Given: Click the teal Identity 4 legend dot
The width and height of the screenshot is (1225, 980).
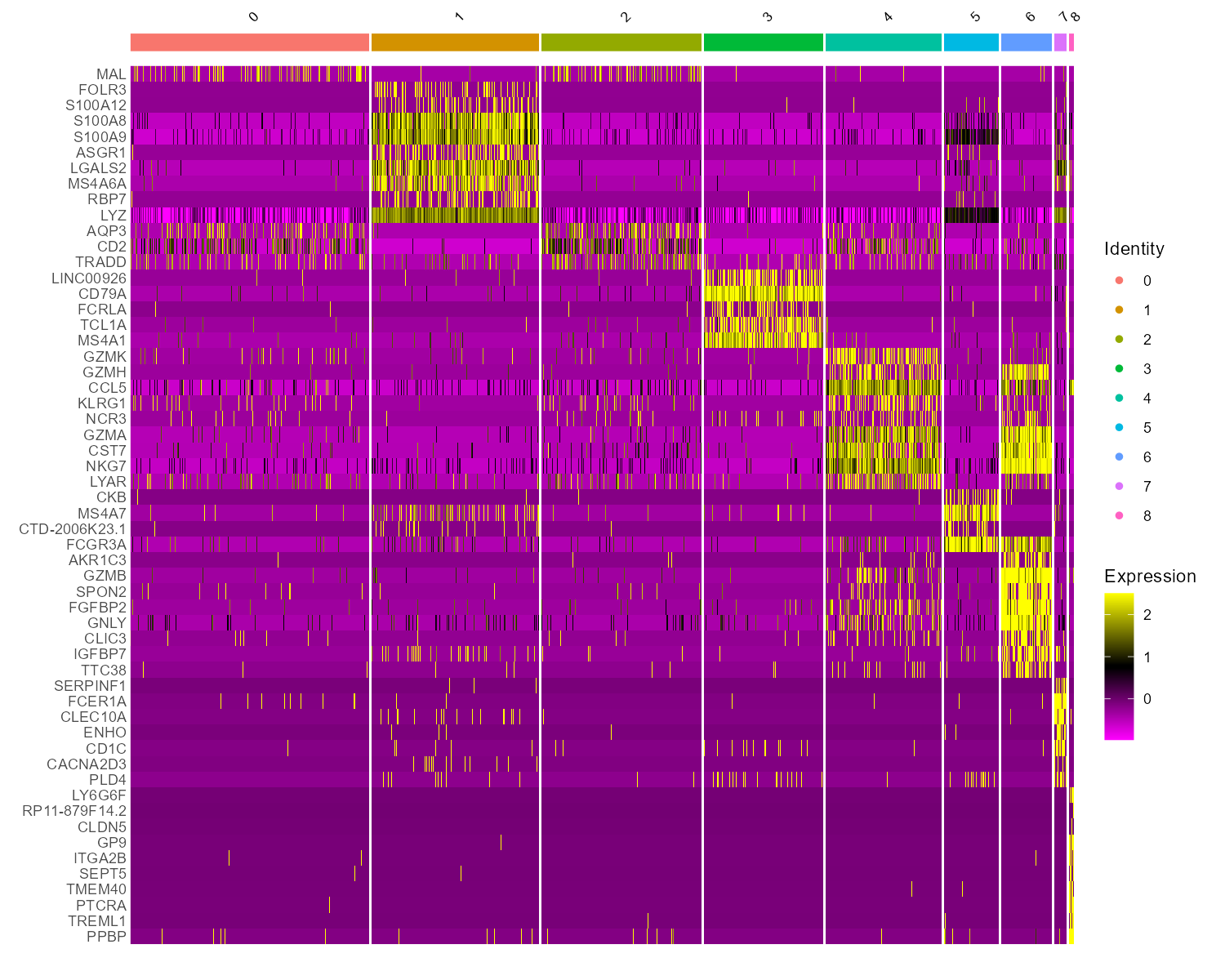Looking at the screenshot, I should (x=1119, y=399).
